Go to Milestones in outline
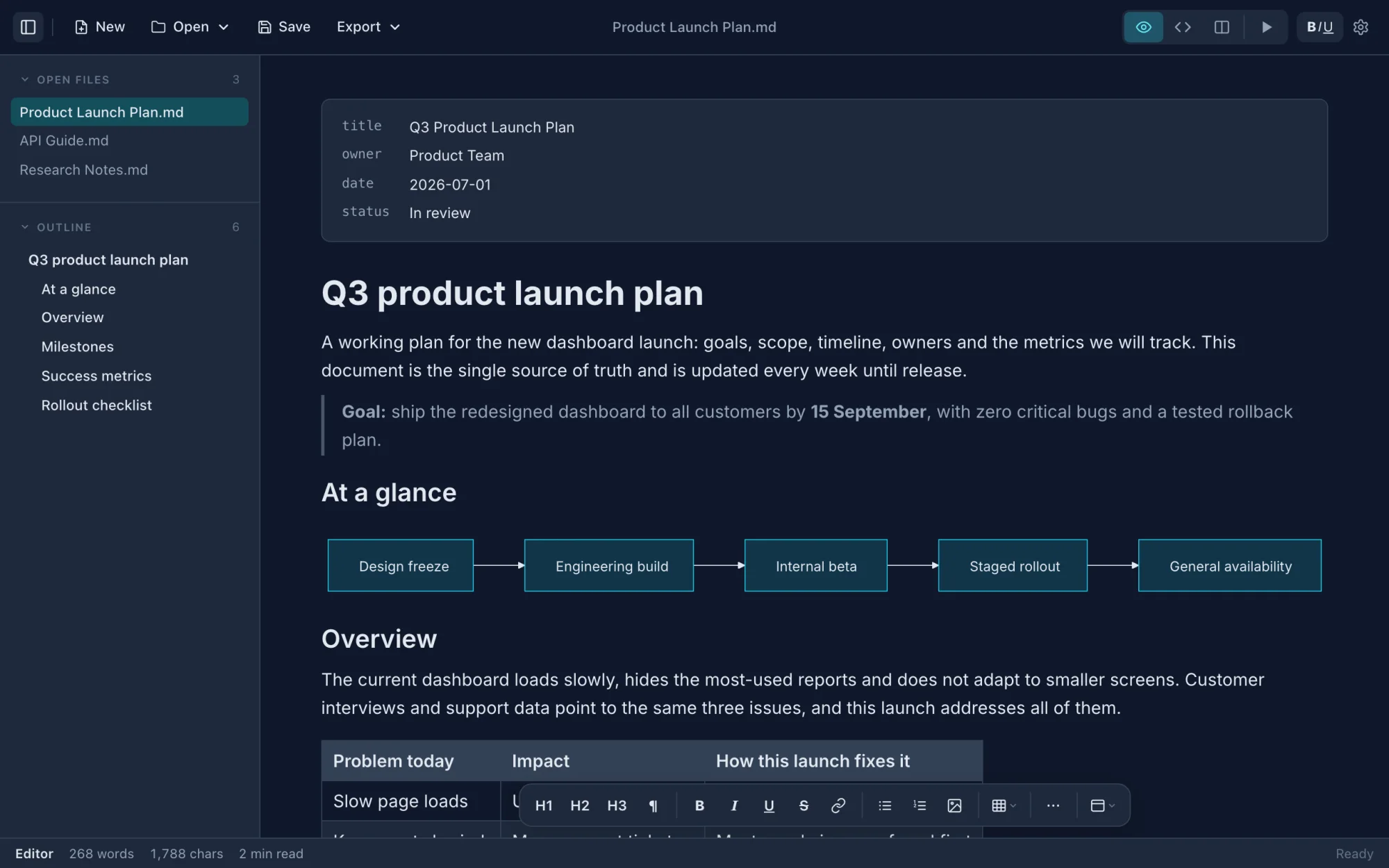1389x868 pixels. point(77,347)
